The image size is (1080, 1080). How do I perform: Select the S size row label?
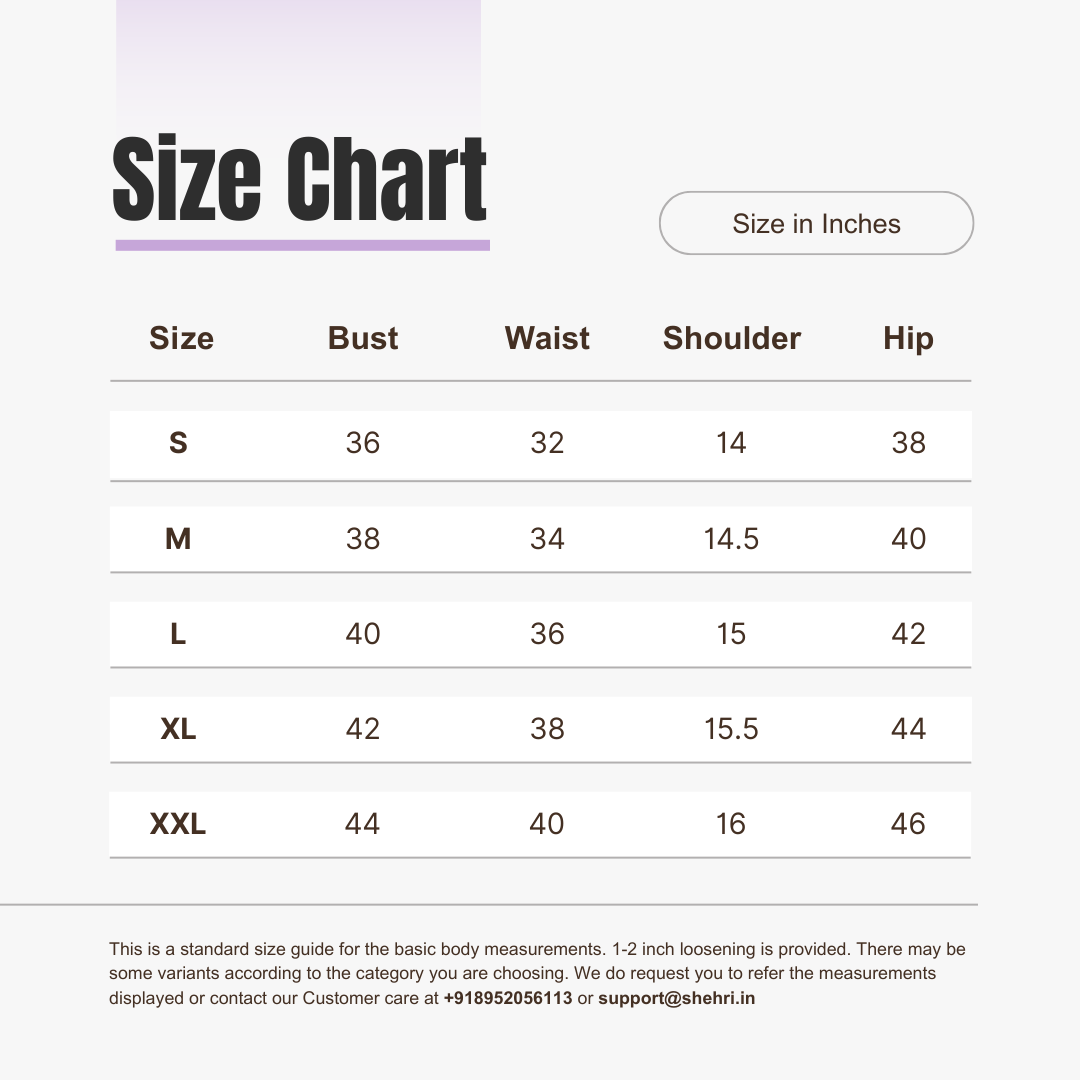pos(178,443)
